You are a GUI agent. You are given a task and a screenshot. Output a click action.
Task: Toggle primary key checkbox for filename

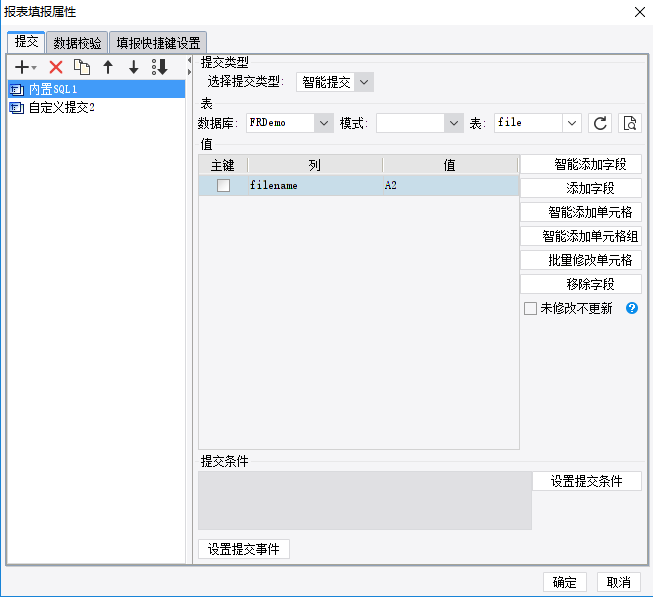[x=223, y=185]
